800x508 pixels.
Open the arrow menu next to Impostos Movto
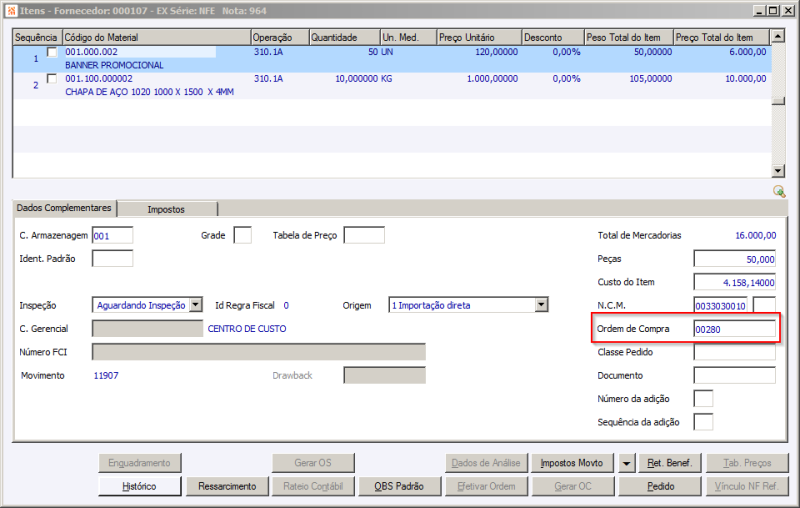coord(626,463)
